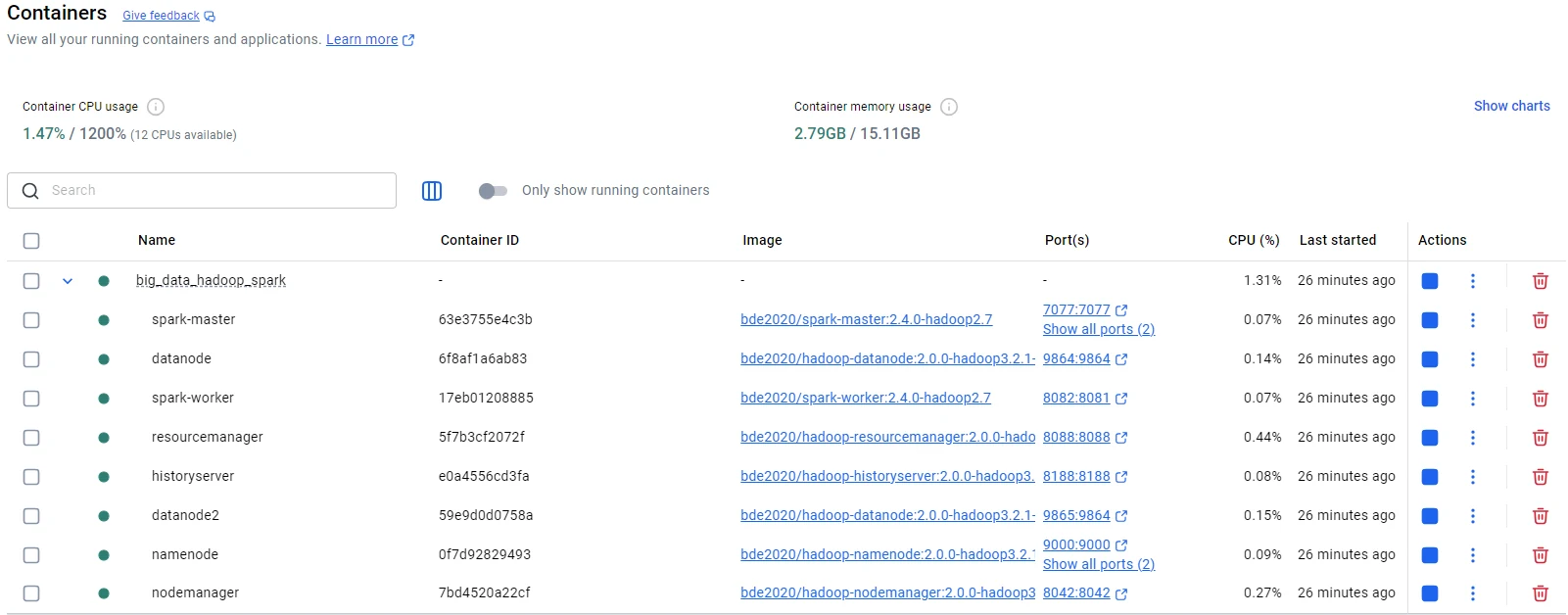Delete the datanode2 container
The image size is (1568, 615).
tap(1540, 516)
